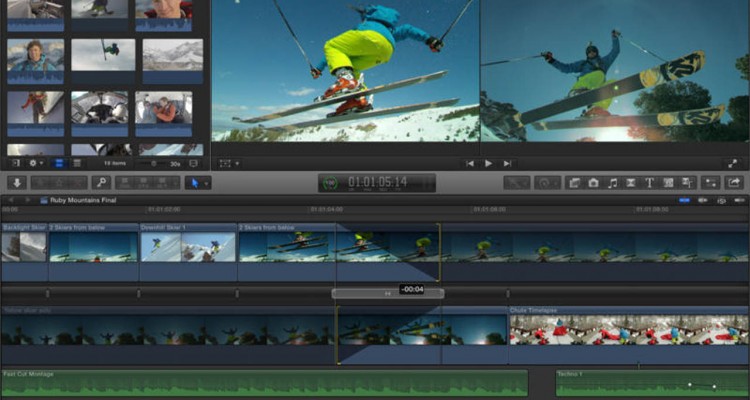Click the Import Media down-arrow button
Screen dimensions: 750x400
[17, 183]
